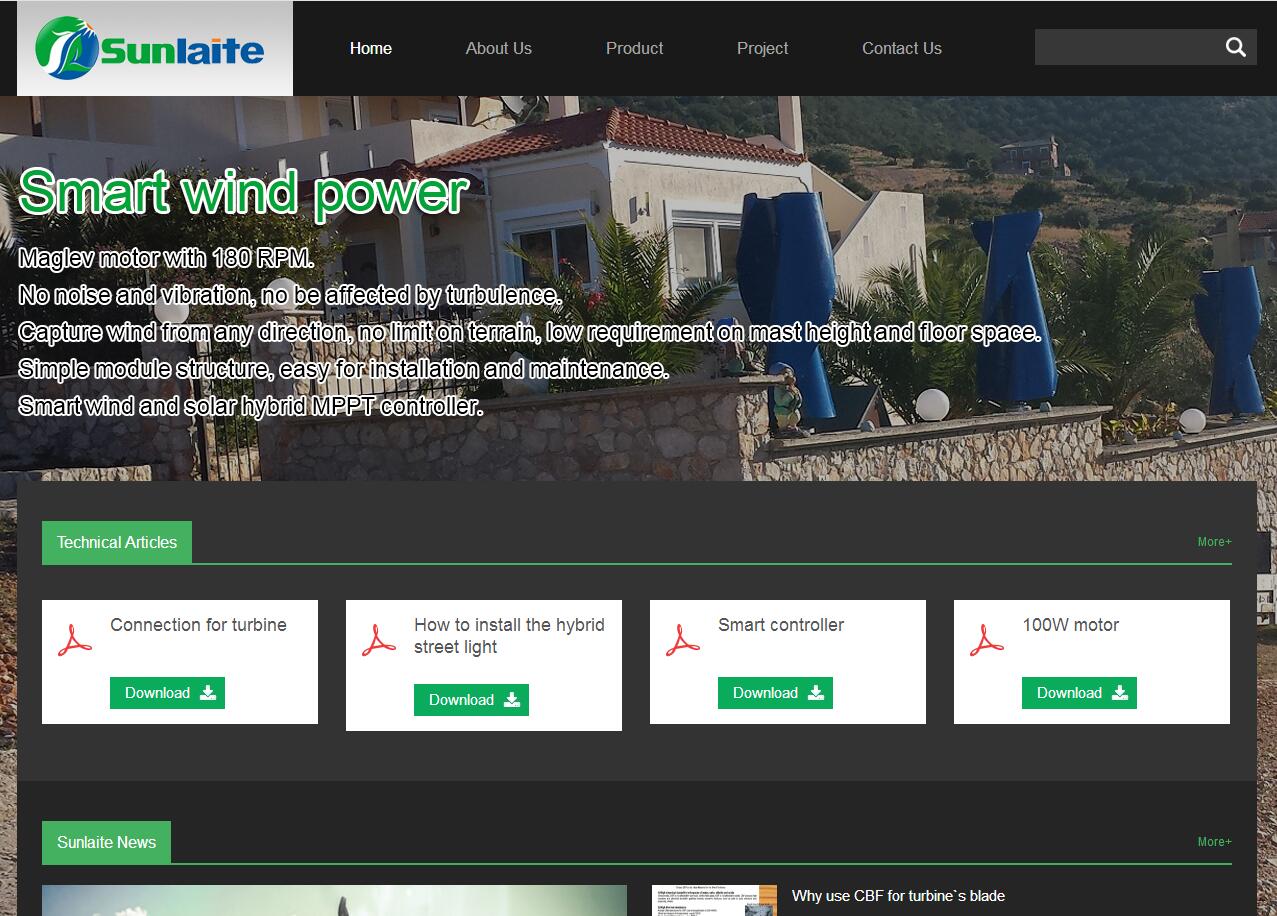This screenshot has height=916, width=1277.
Task: Click the search magnifier icon
Action: click(x=1235, y=47)
